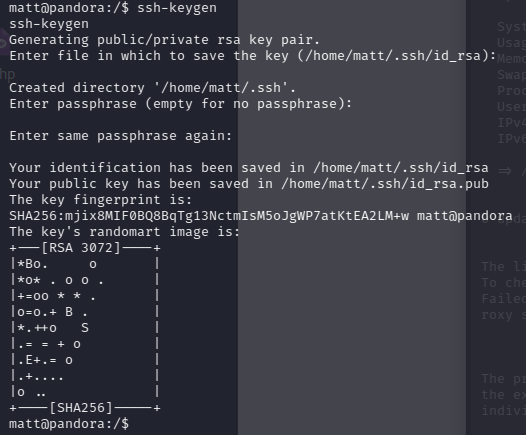Image resolution: width=526 pixels, height=435 pixels.
Task: Click the faded 'Failed' text in the background
Action: (504, 298)
